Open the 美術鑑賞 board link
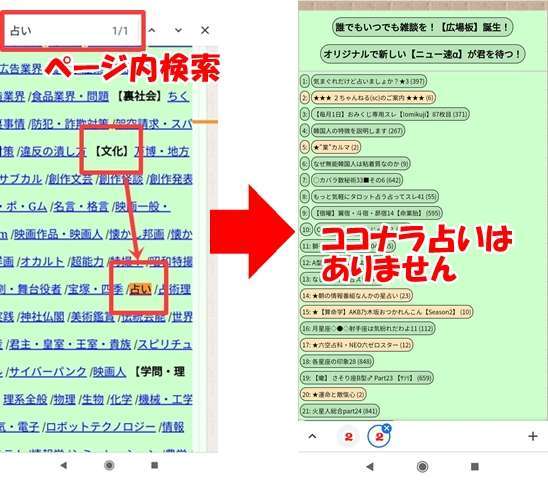The image size is (548, 480). click(x=93, y=317)
